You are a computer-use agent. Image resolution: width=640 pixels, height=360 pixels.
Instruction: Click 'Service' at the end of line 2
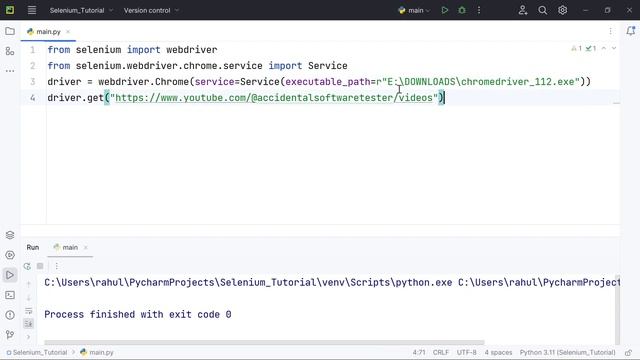click(328, 66)
